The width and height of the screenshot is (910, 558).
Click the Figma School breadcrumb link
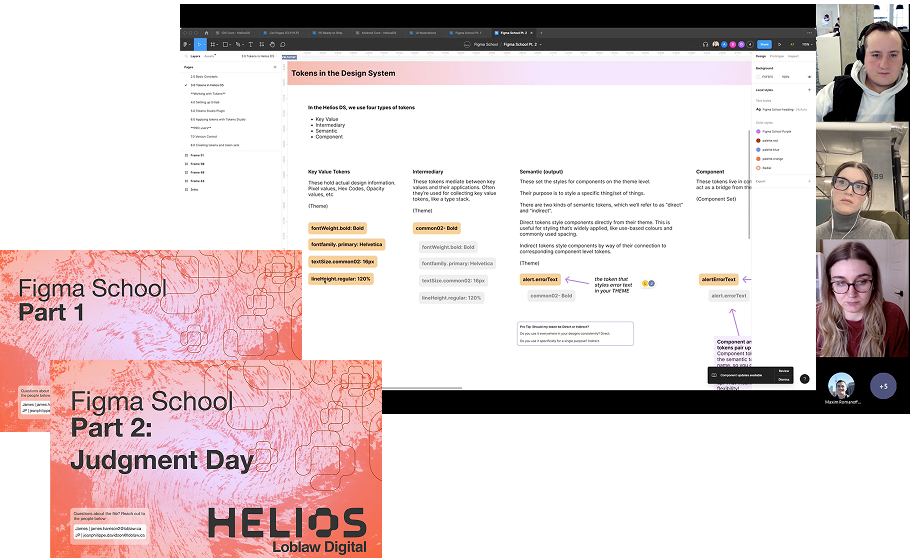coord(486,45)
